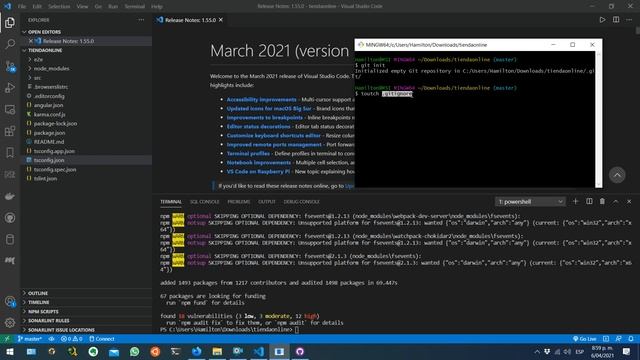Open the GitHub view in activity bar
This screenshot has width=640, height=360.
pyautogui.click(x=10, y=218)
